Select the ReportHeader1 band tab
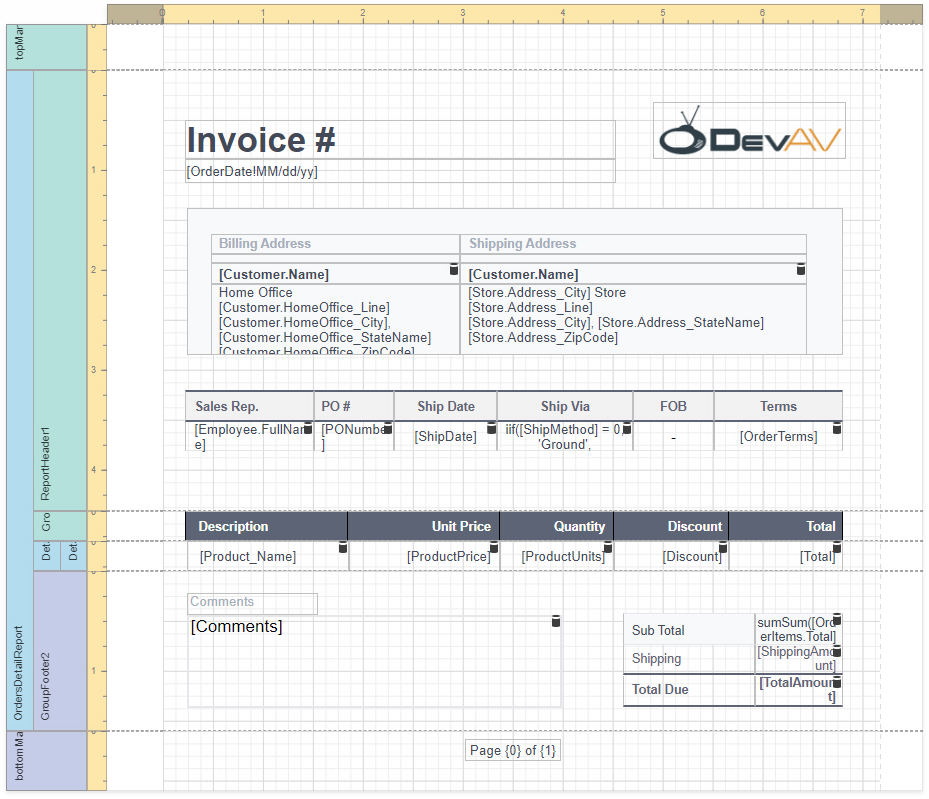The width and height of the screenshot is (929, 799). pyautogui.click(x=46, y=290)
